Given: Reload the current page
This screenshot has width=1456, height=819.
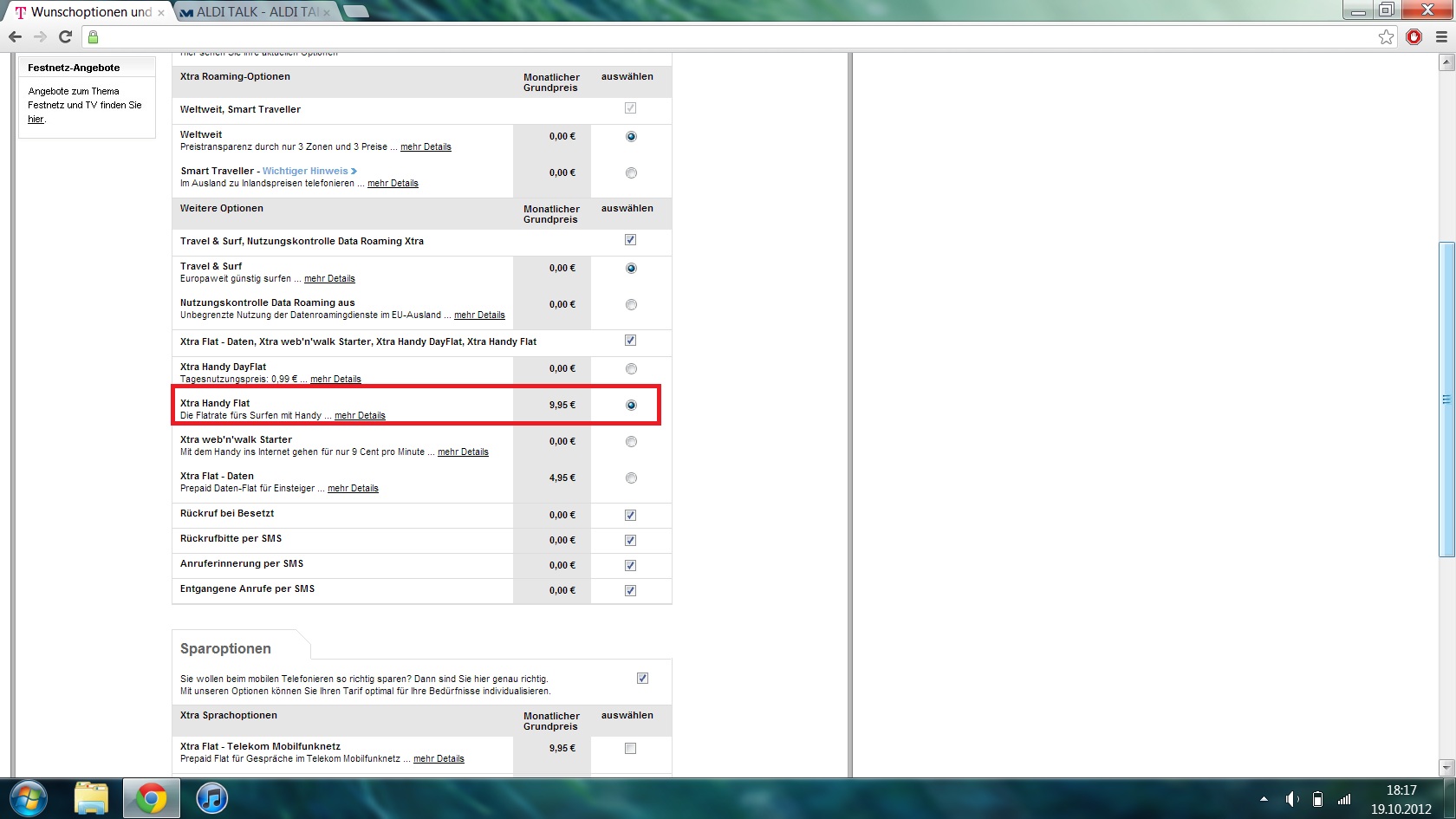Looking at the screenshot, I should pyautogui.click(x=65, y=36).
